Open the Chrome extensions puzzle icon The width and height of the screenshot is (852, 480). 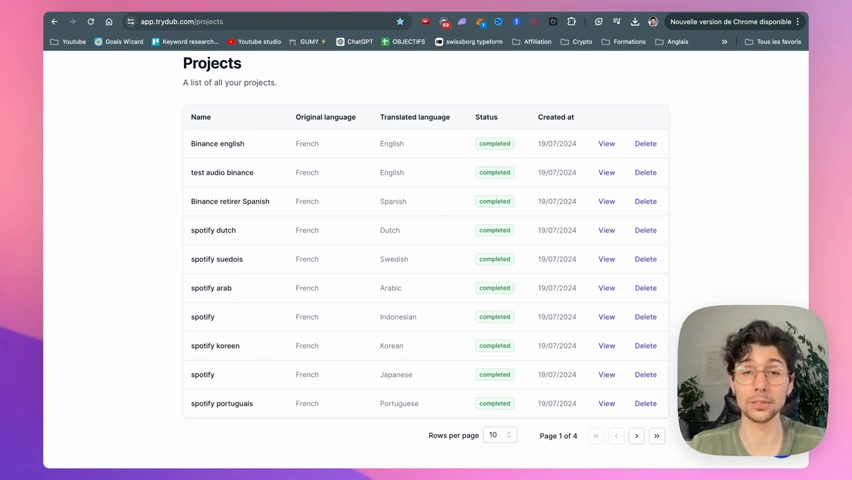(571, 22)
